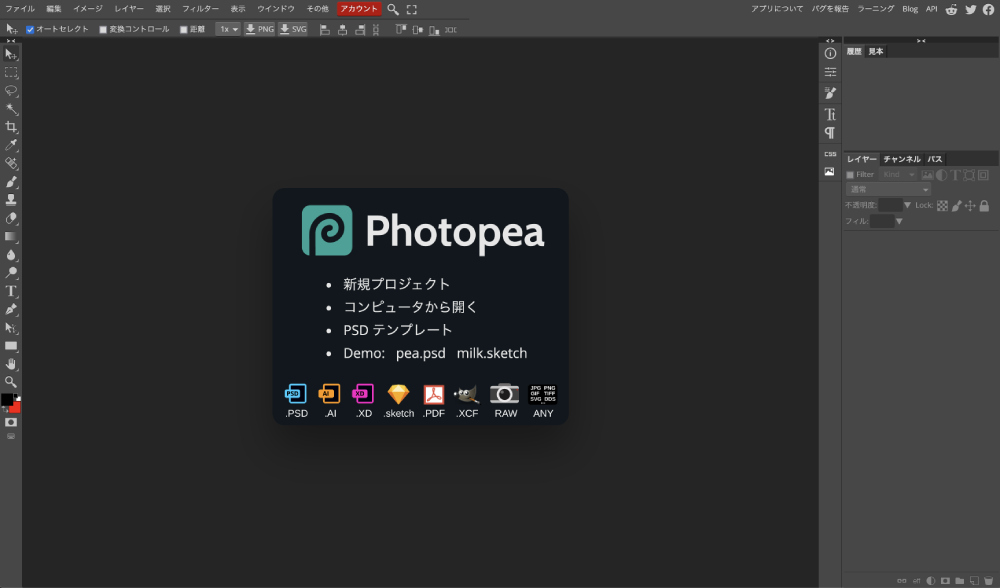1000x588 pixels.
Task: Open the ファイル menu
Action: (20, 9)
